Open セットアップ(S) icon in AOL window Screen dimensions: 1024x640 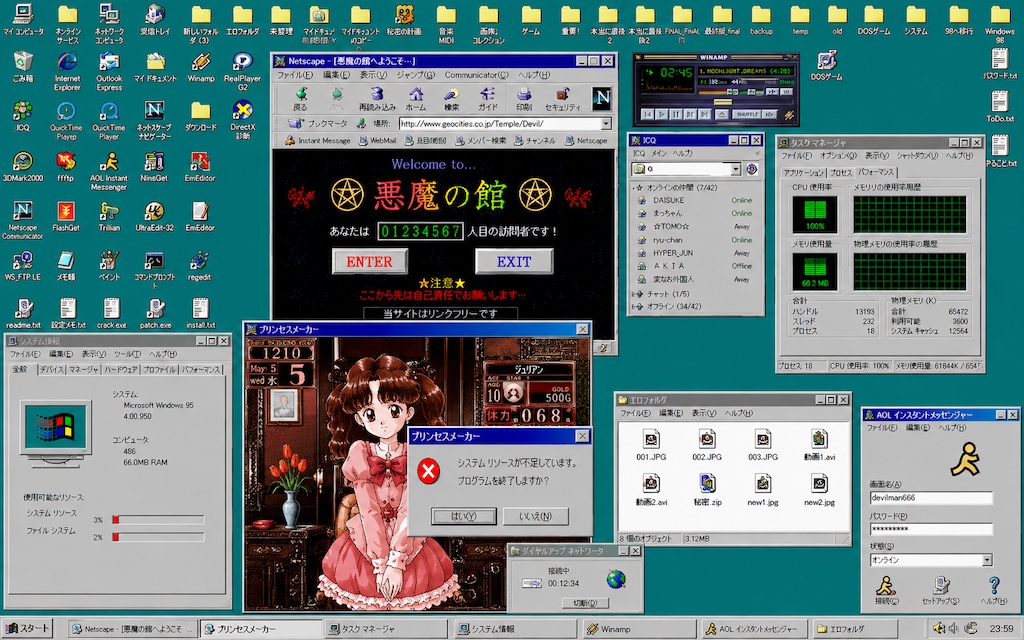point(940,590)
